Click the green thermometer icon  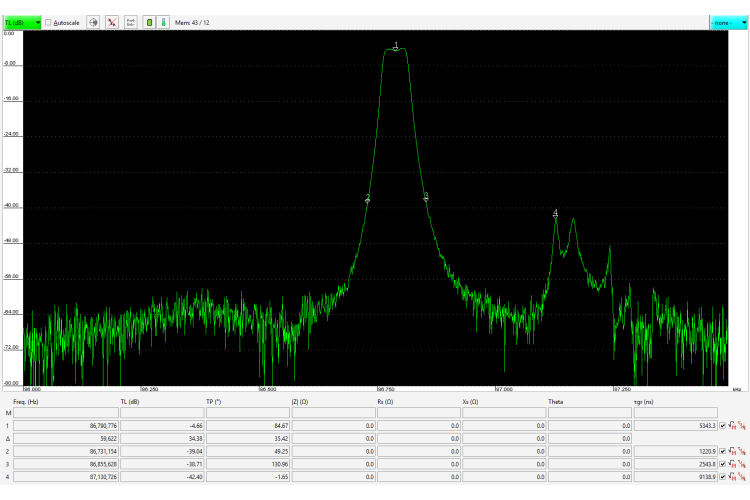pos(163,22)
